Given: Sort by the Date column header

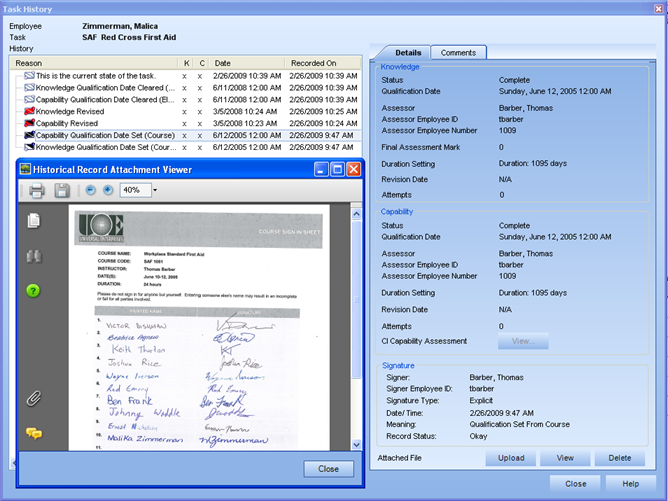Looking at the screenshot, I should coord(247,63).
